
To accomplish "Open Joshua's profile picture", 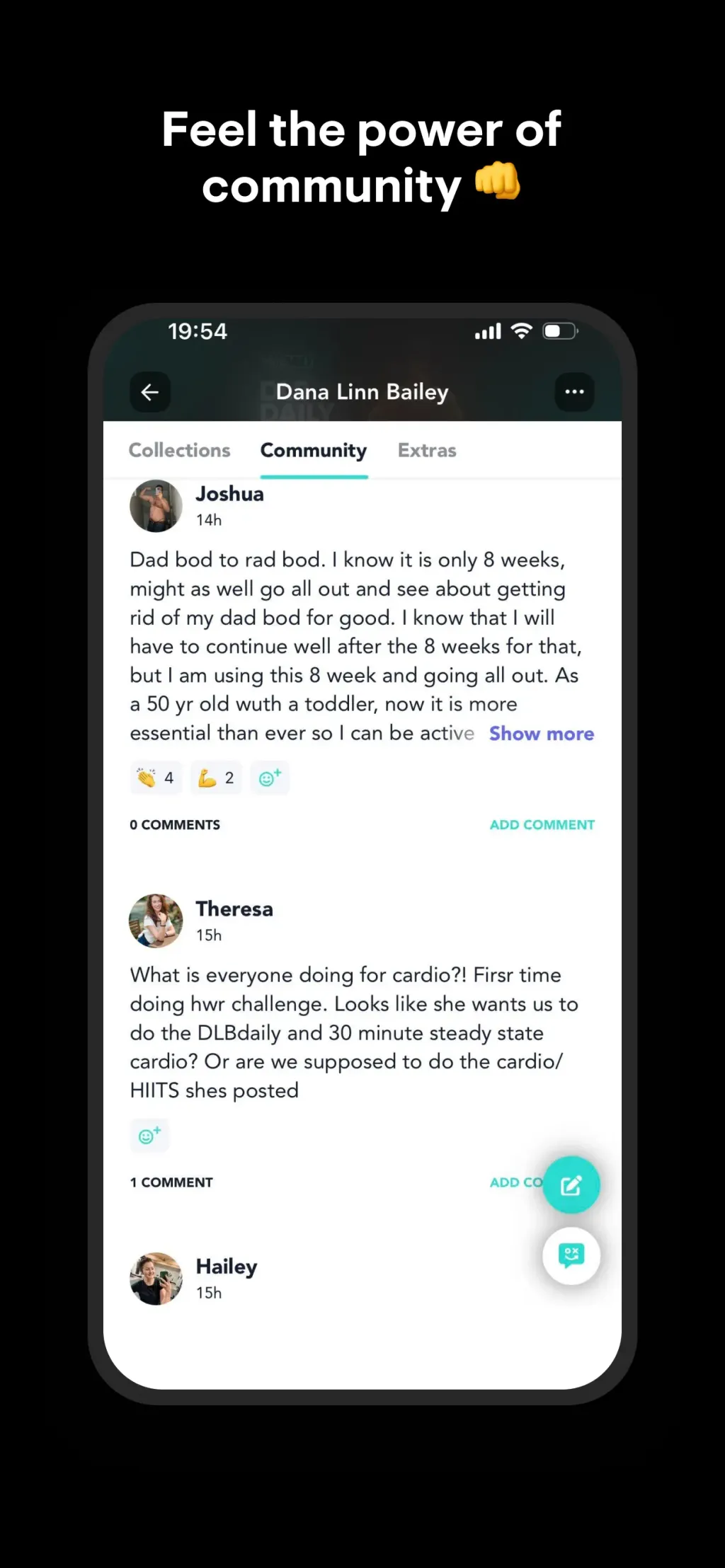I will coord(156,506).
